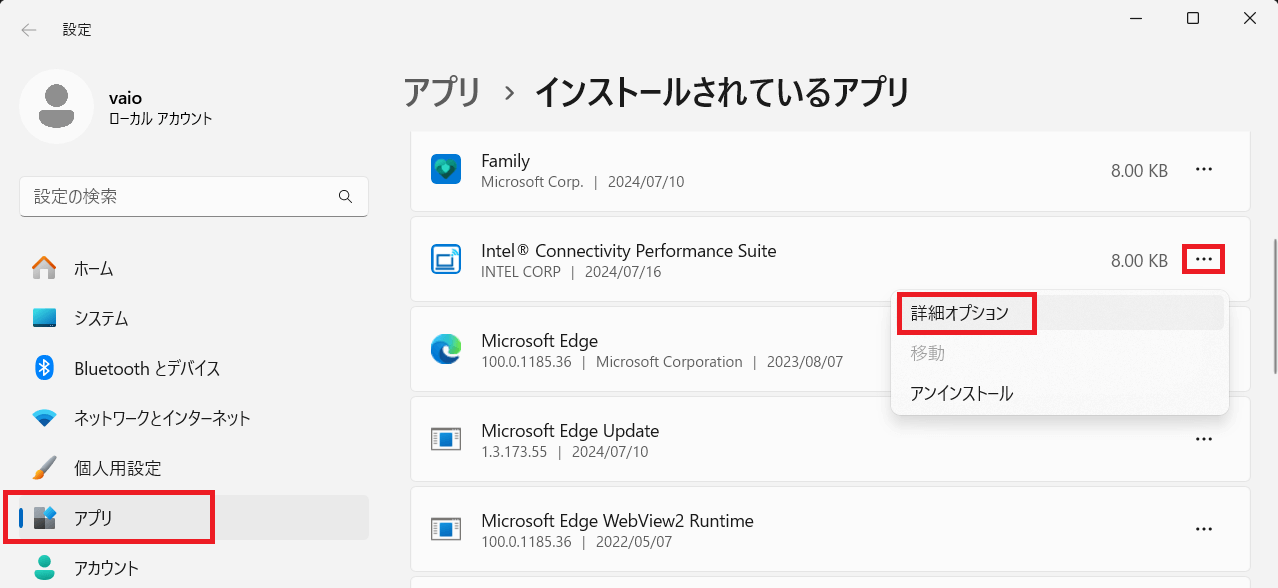1278x588 pixels.
Task: Click the Family app name
Action: (x=505, y=161)
